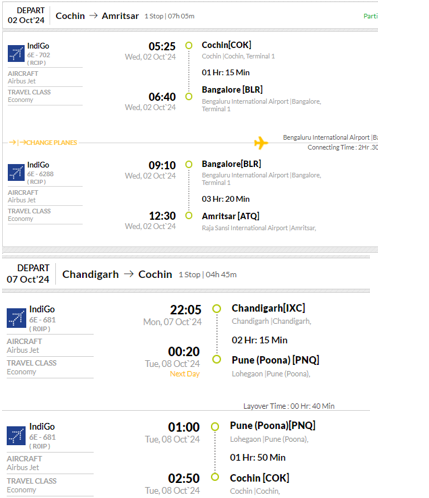Select the Pune (Poona) [PNQ] arrival heading
Screen dimensions: 429x498
click(x=275, y=360)
